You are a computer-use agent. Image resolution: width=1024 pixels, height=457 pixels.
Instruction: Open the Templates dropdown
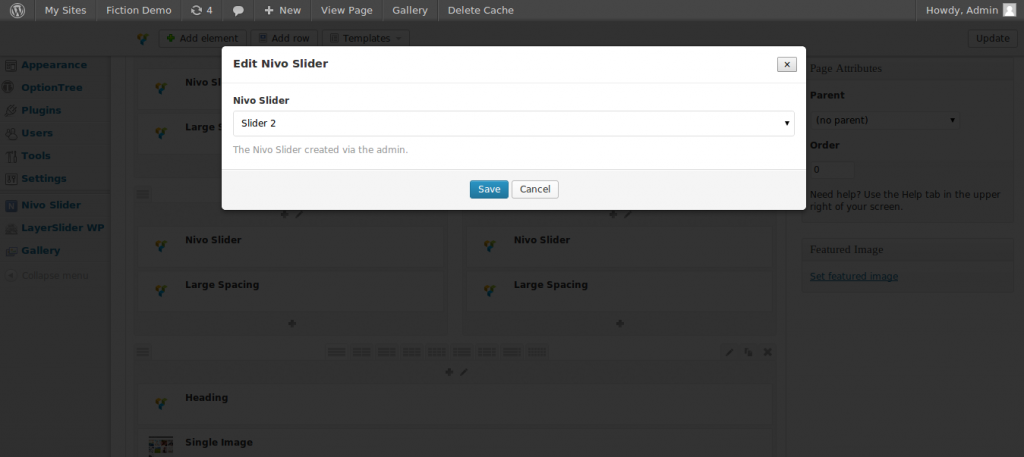(x=366, y=39)
